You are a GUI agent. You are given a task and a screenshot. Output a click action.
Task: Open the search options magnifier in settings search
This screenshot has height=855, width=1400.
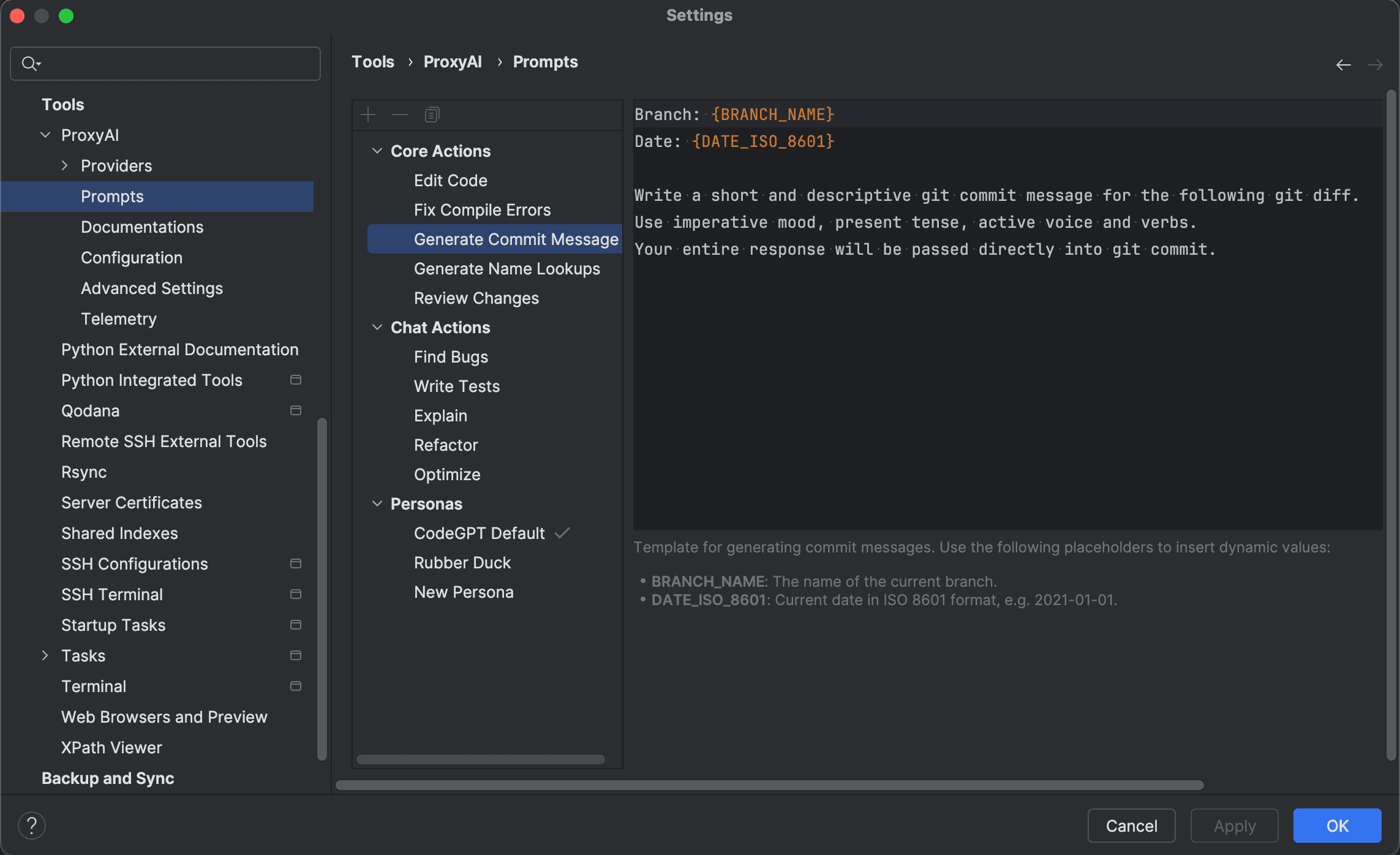[x=31, y=63]
